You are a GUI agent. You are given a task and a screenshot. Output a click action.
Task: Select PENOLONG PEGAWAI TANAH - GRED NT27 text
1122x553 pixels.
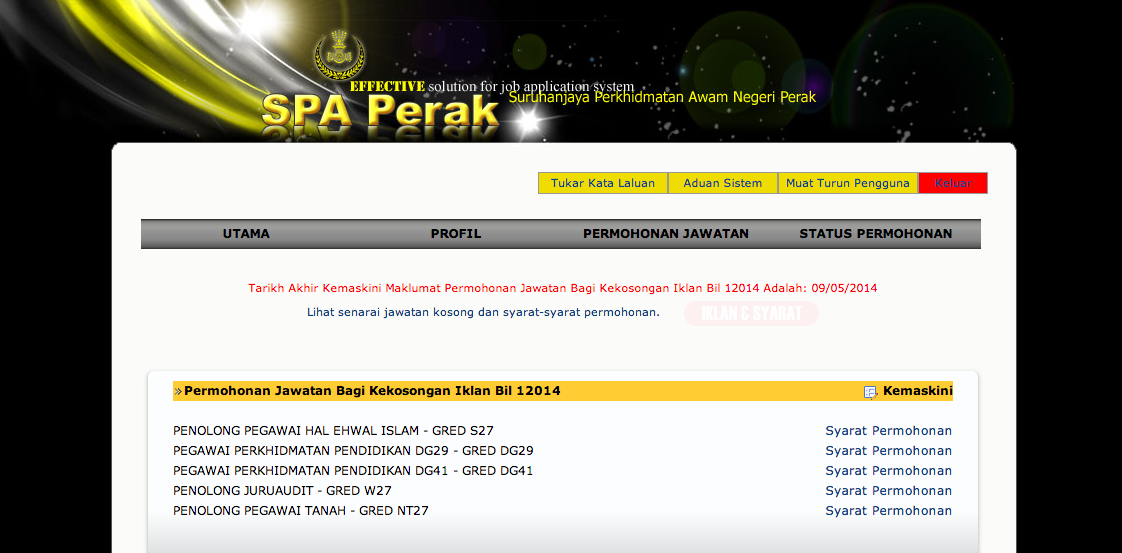pos(301,511)
